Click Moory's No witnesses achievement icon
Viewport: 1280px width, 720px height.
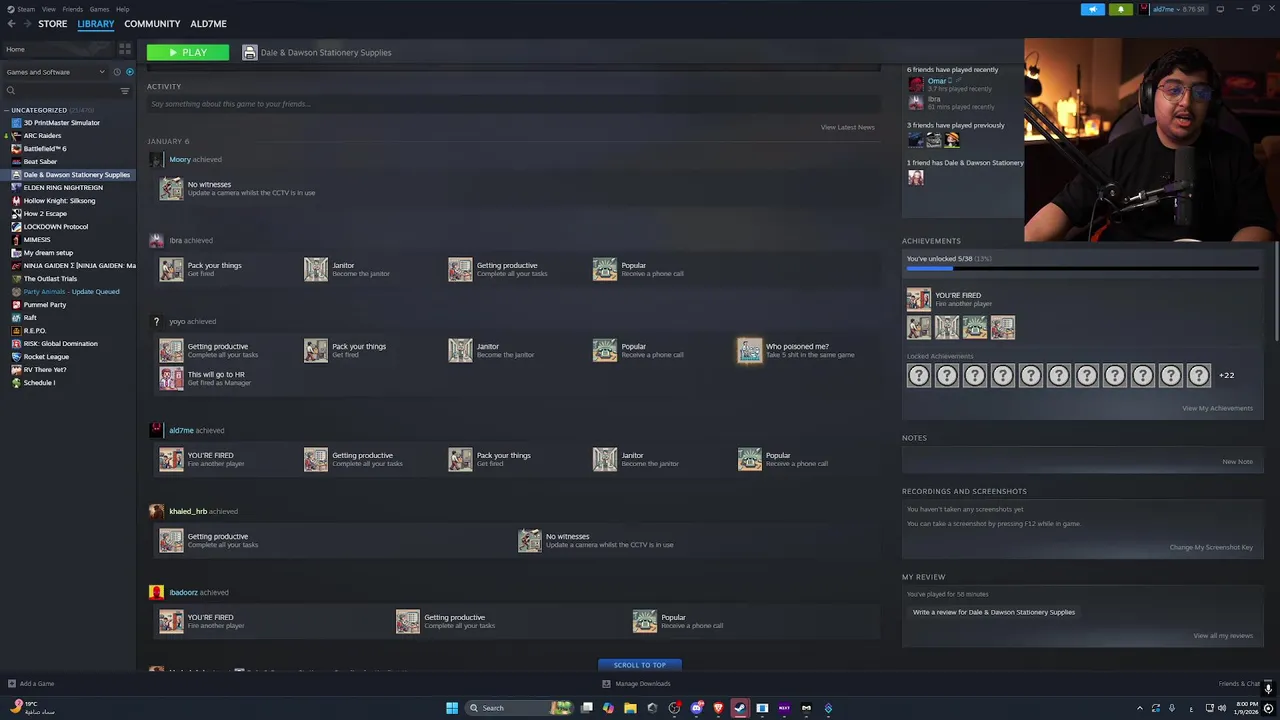tap(171, 188)
